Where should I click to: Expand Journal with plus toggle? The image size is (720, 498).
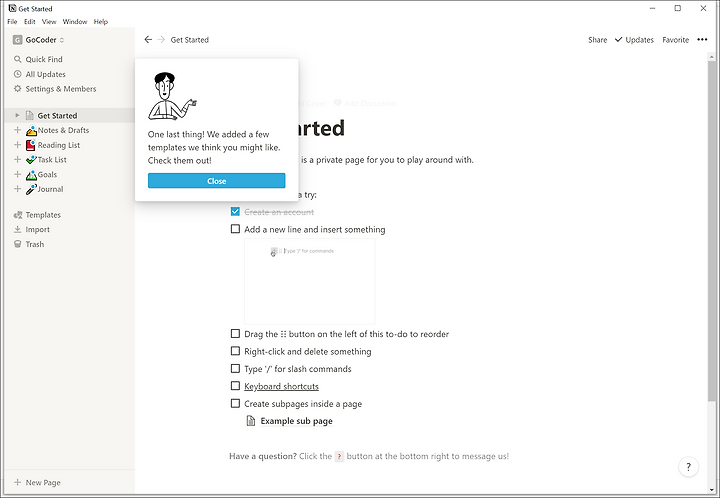[17, 189]
